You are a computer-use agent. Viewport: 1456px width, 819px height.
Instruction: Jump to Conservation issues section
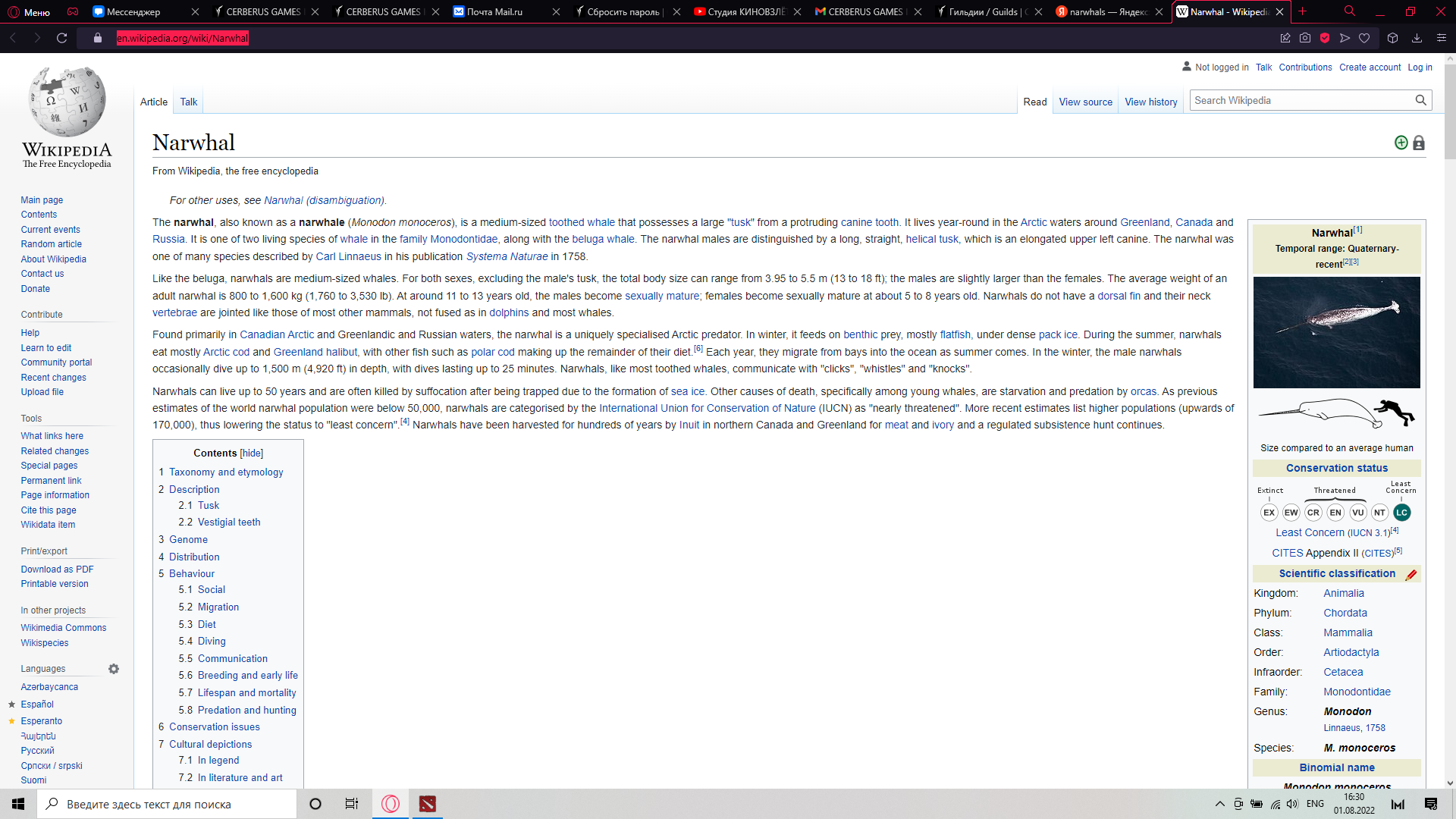pyautogui.click(x=214, y=727)
